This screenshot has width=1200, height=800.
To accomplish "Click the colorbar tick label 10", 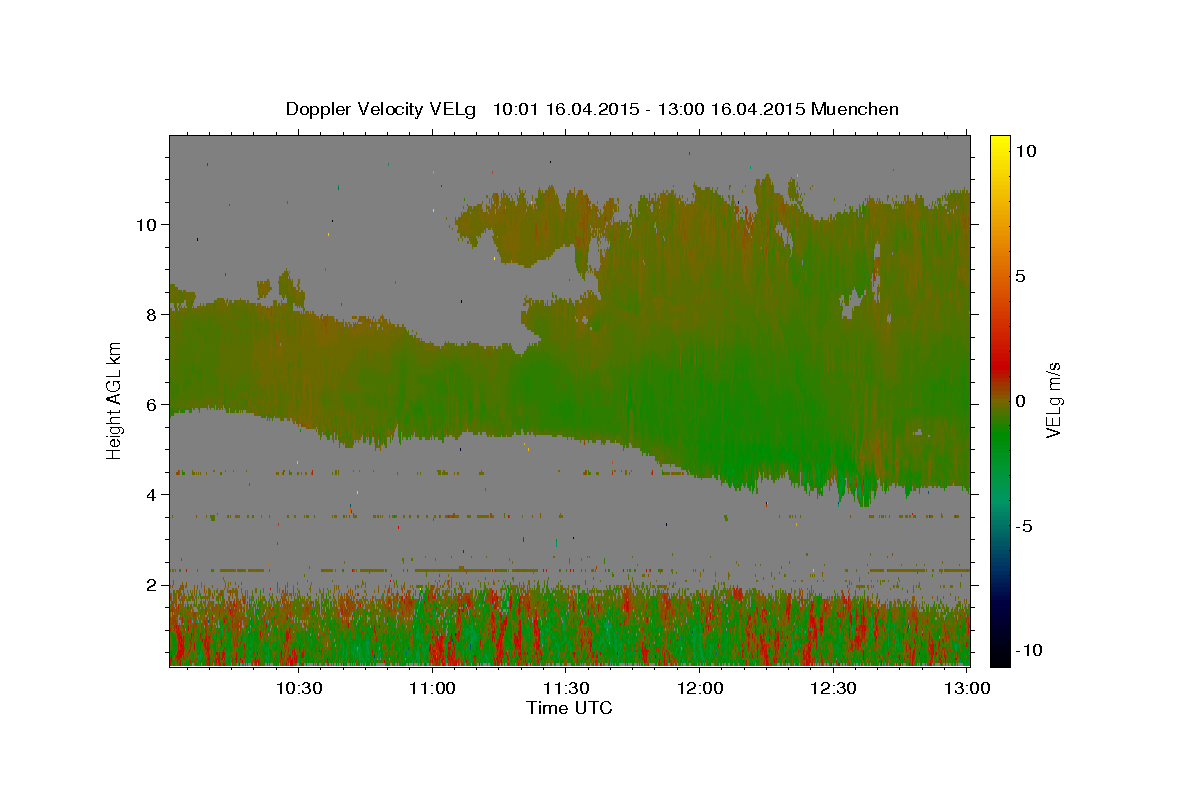I will 1026,151.
